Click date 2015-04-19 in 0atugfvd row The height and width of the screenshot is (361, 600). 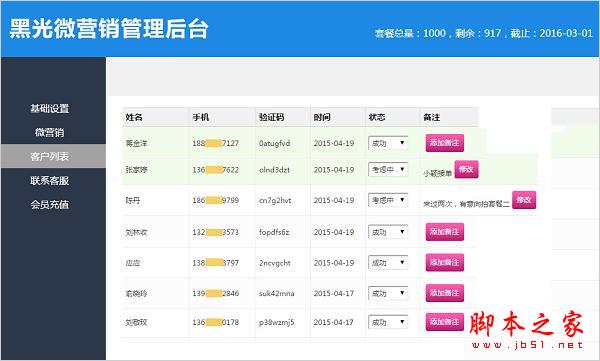(334, 144)
